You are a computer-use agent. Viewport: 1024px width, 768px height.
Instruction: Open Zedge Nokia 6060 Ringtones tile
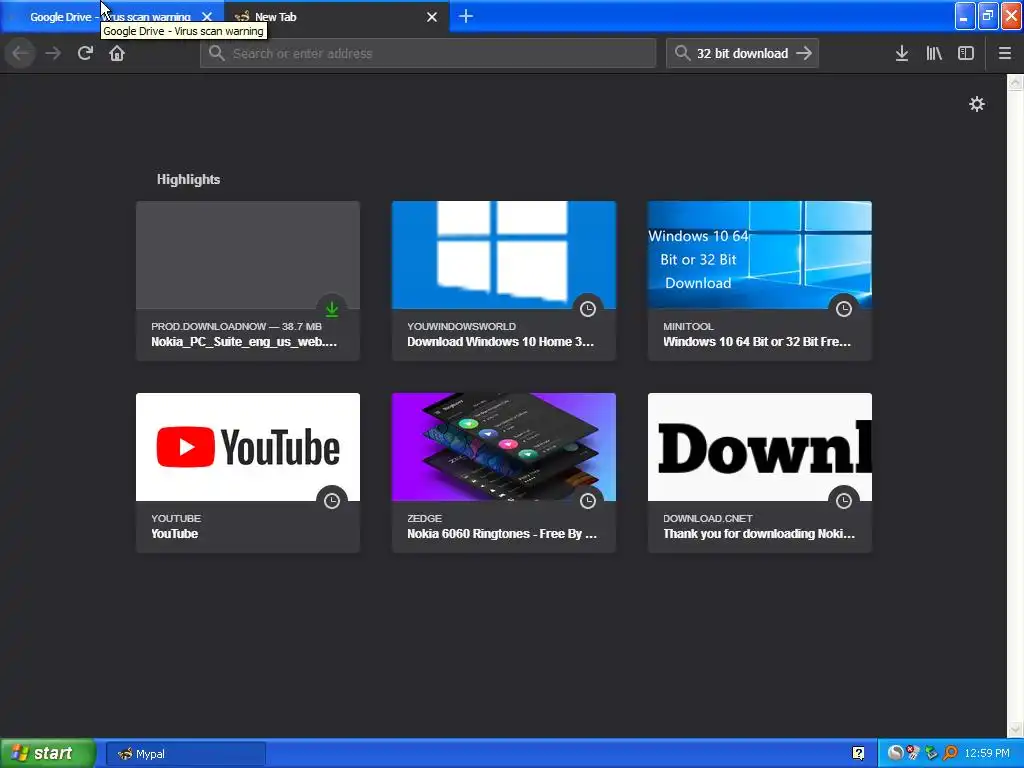tap(504, 473)
